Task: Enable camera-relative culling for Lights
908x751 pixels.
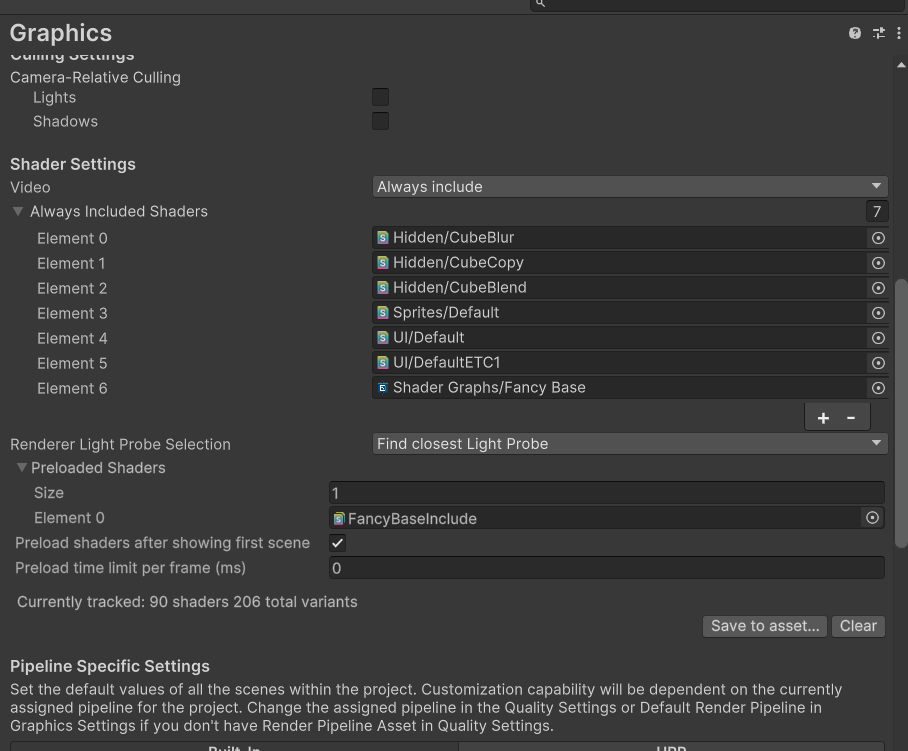Action: 380,97
